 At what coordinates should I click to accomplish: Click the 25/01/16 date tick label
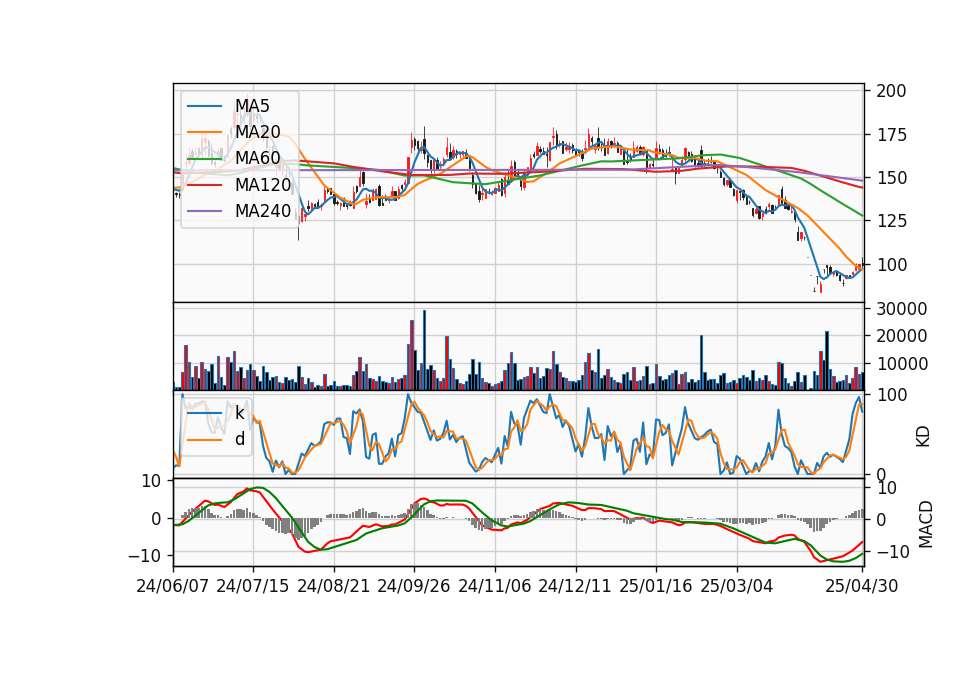tap(656, 586)
